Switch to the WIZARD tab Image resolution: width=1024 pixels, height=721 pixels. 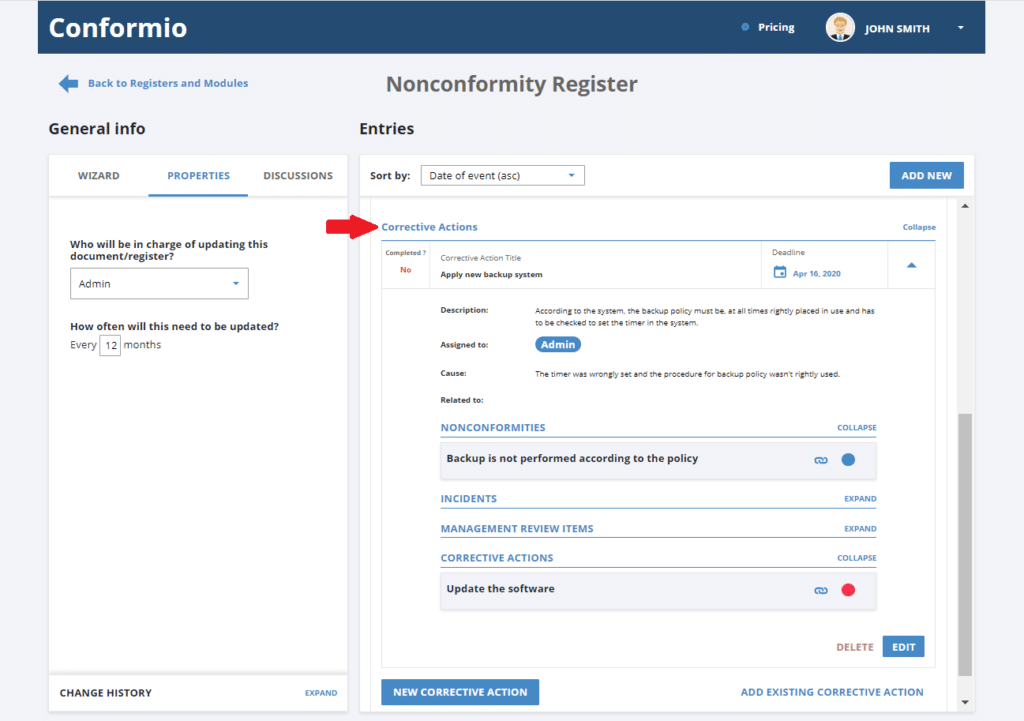click(x=98, y=175)
